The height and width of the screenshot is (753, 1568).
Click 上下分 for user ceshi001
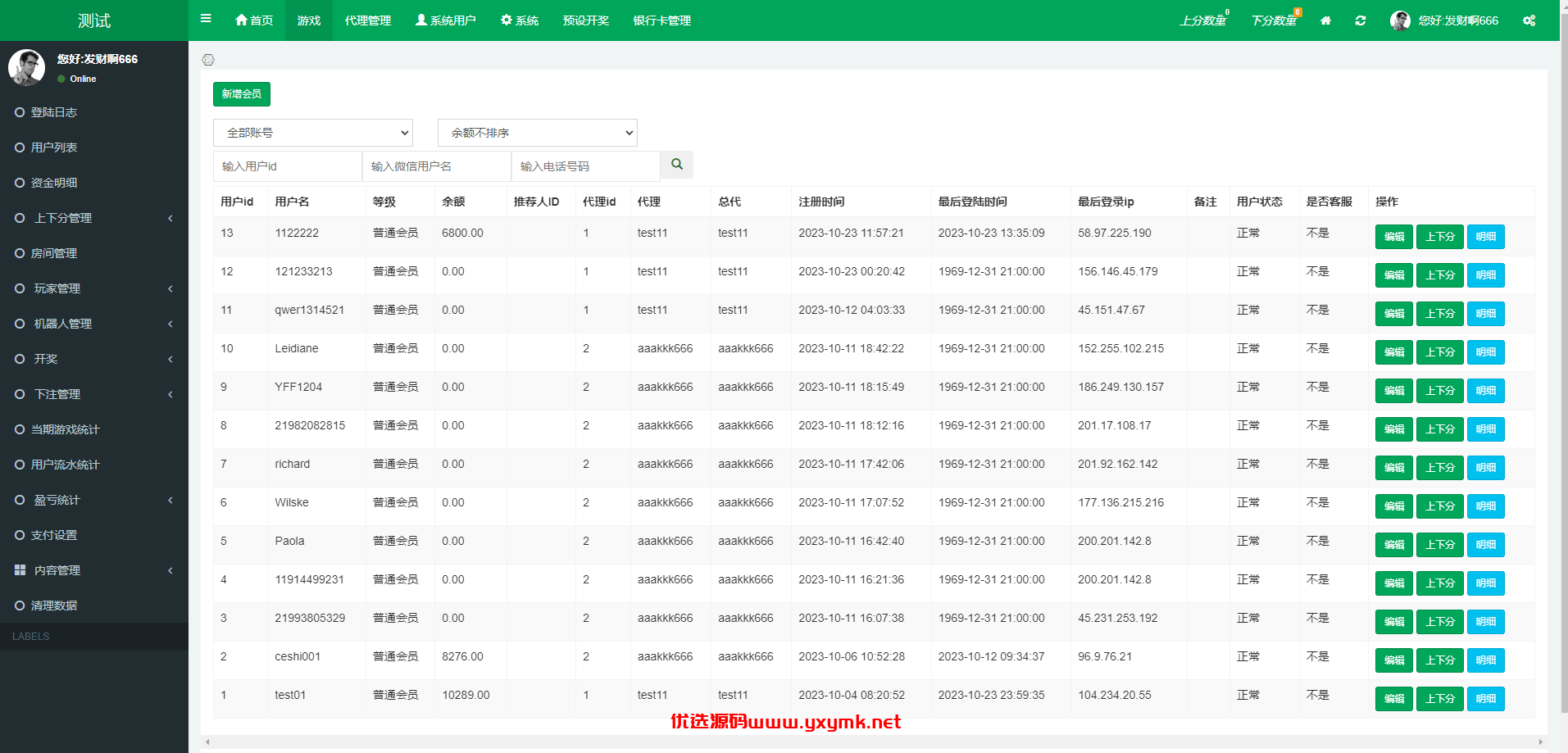coord(1440,660)
